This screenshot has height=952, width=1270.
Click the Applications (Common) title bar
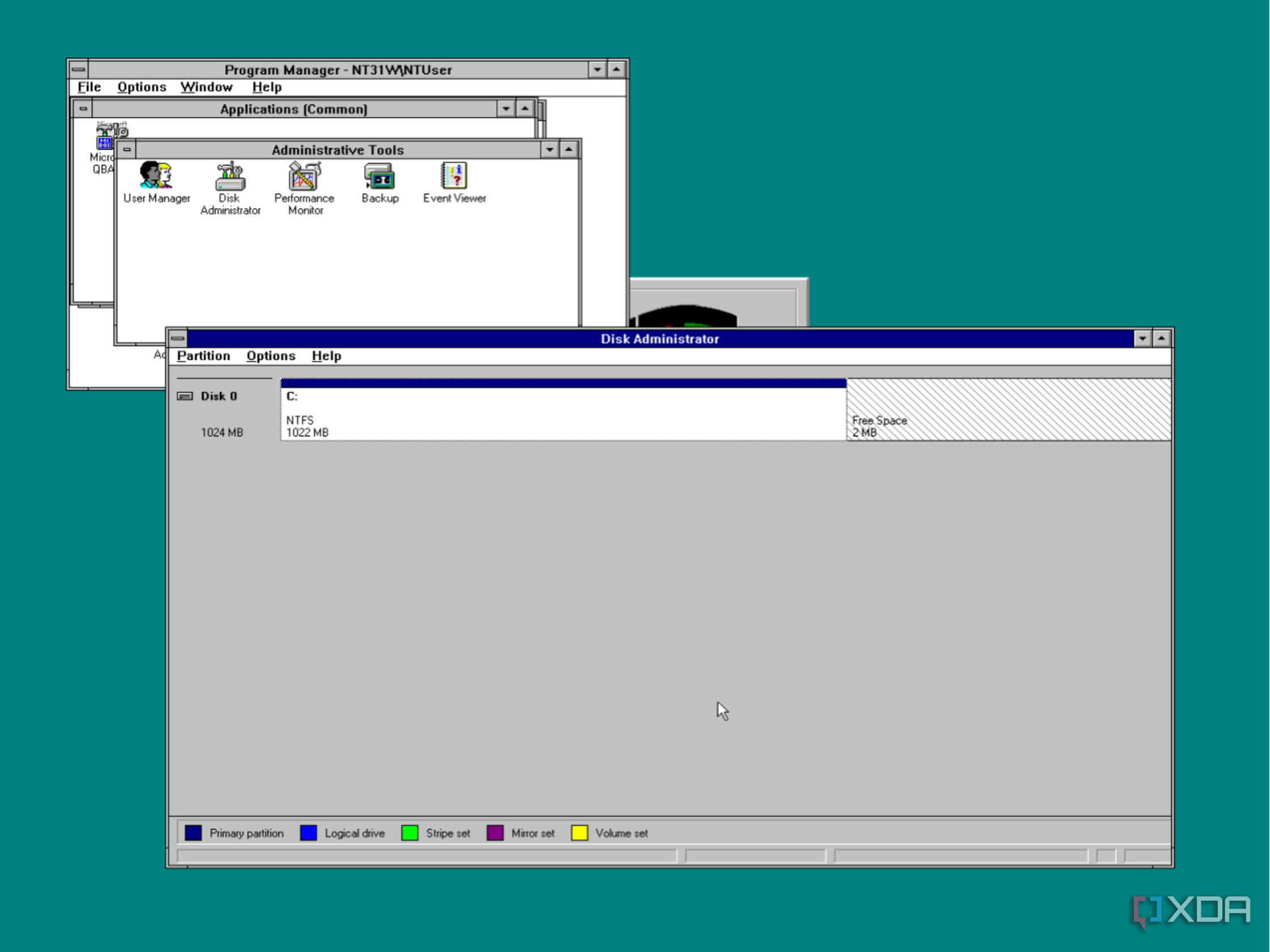[x=294, y=109]
